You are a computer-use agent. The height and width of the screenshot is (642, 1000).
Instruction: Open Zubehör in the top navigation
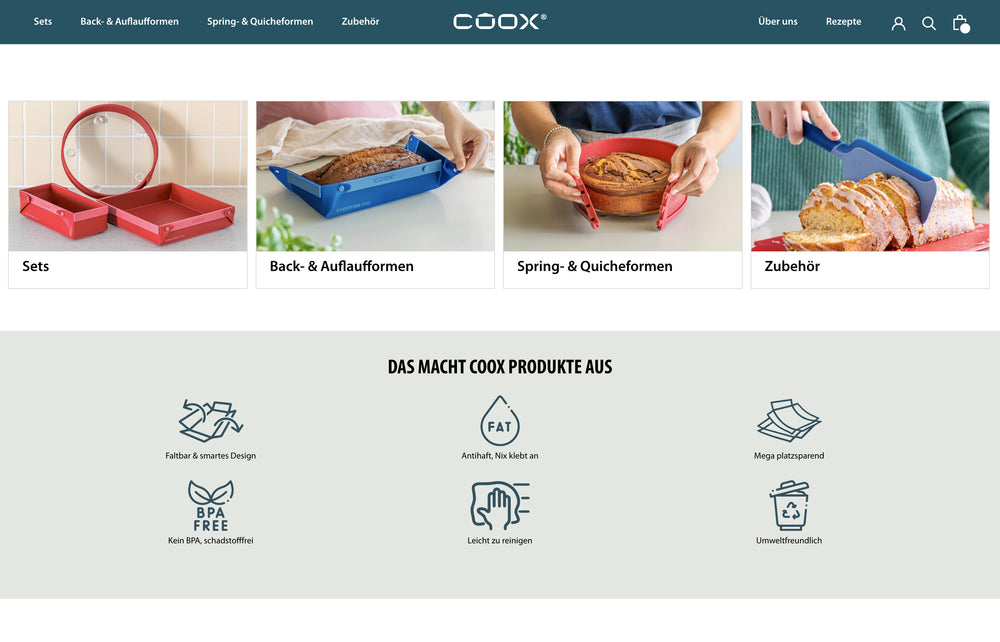coord(360,22)
